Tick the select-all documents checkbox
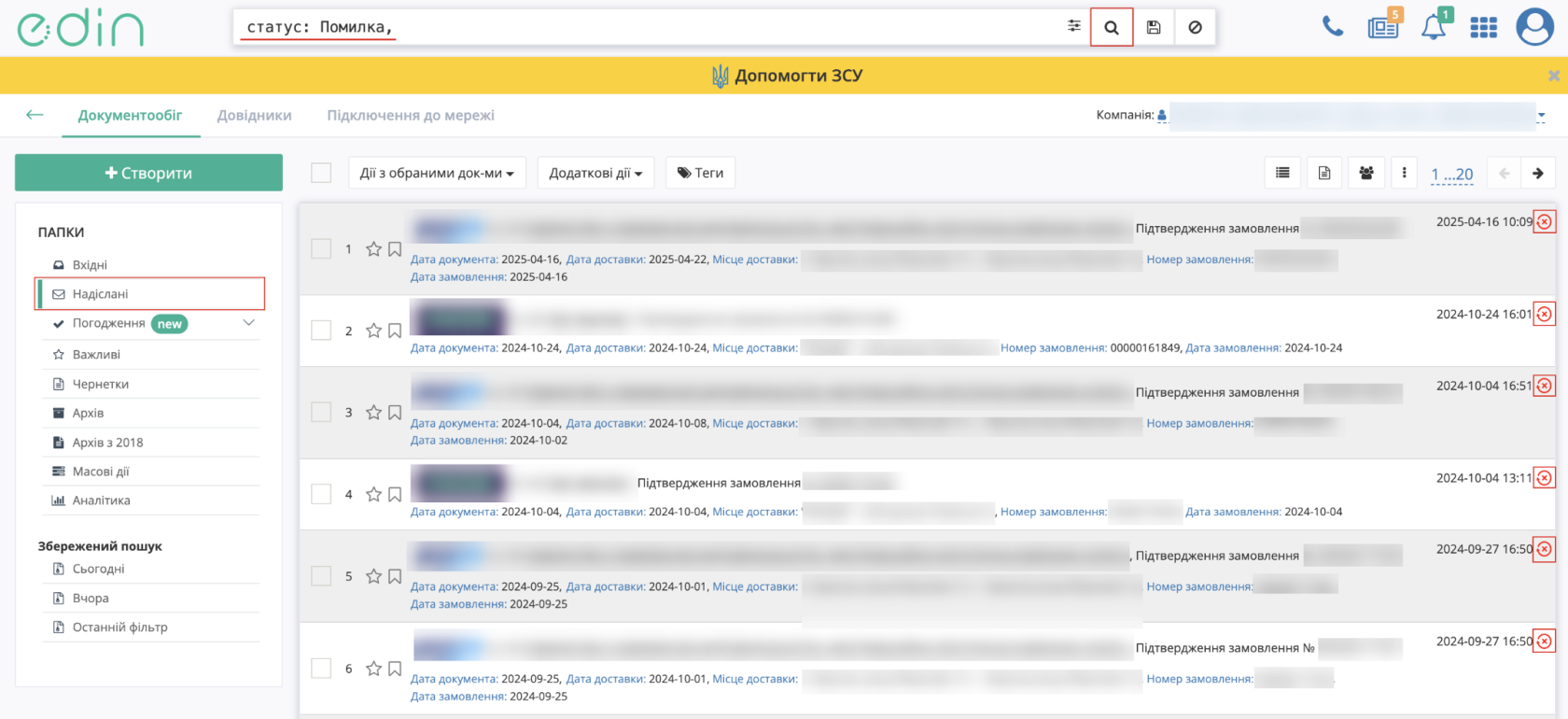The width and height of the screenshot is (1568, 719). point(321,173)
